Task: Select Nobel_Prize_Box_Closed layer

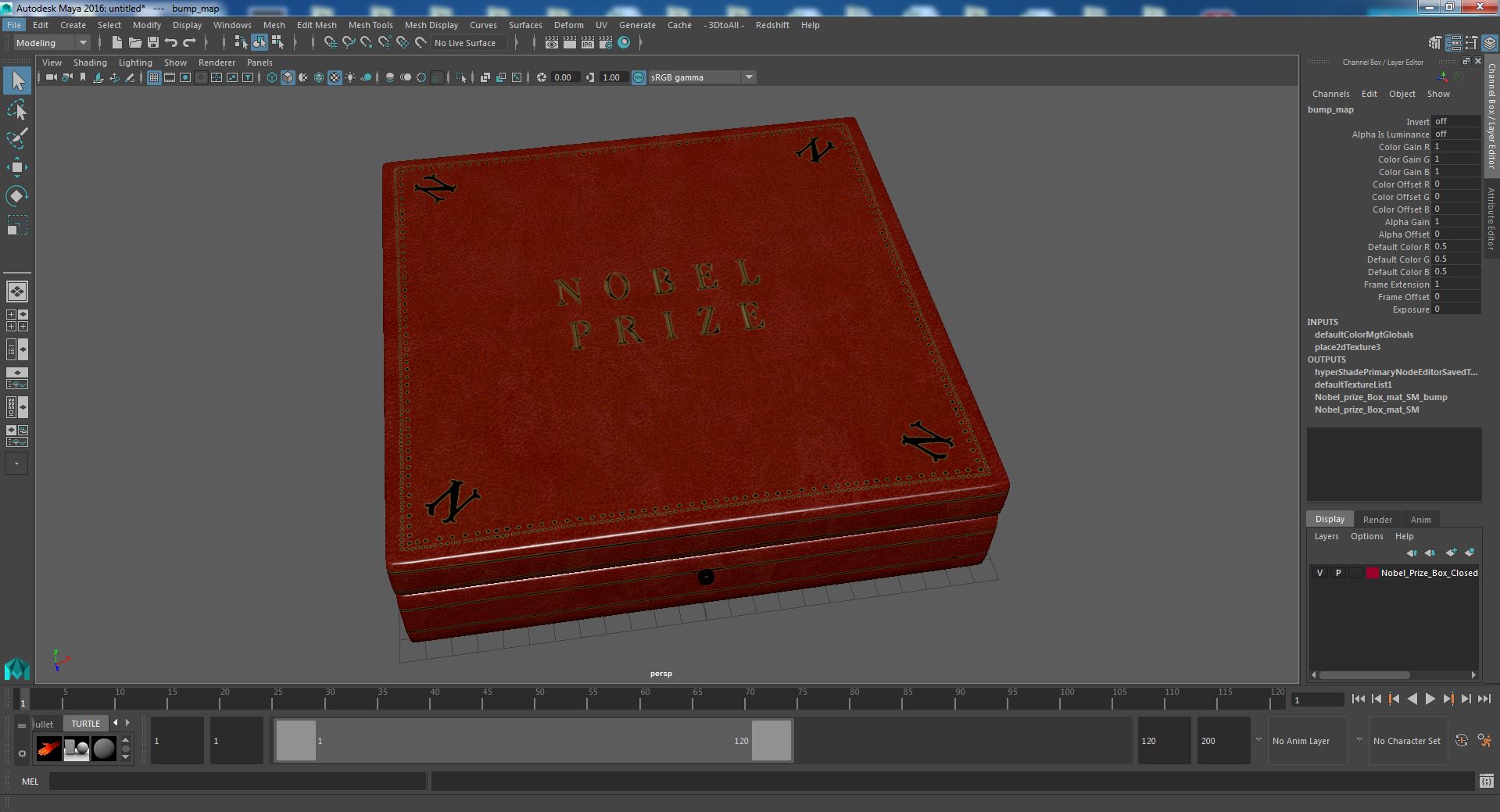Action: point(1429,573)
